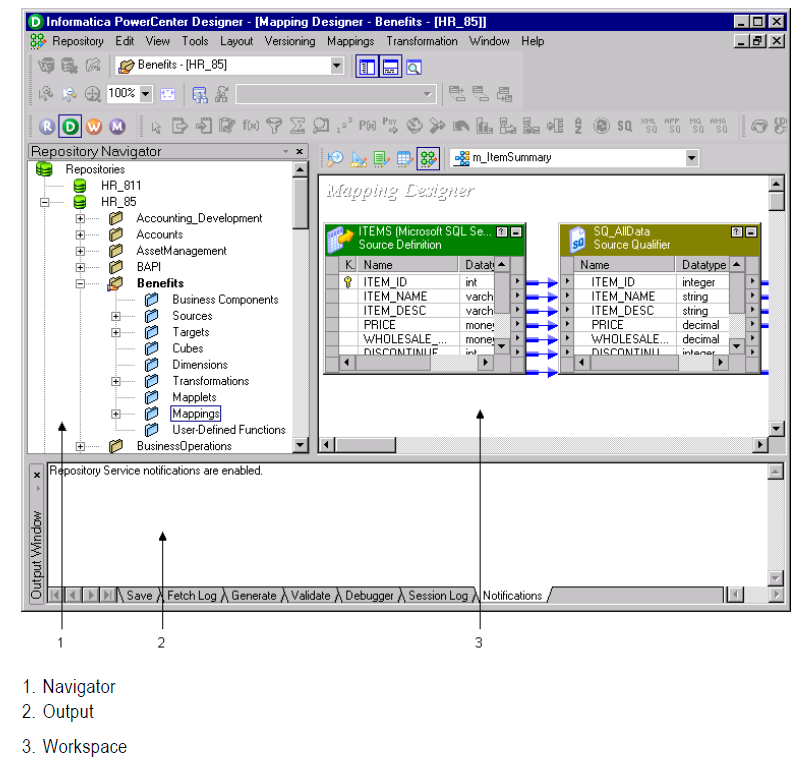Open the Versioning menu
This screenshot has width=812, height=762.
pyautogui.click(x=290, y=41)
